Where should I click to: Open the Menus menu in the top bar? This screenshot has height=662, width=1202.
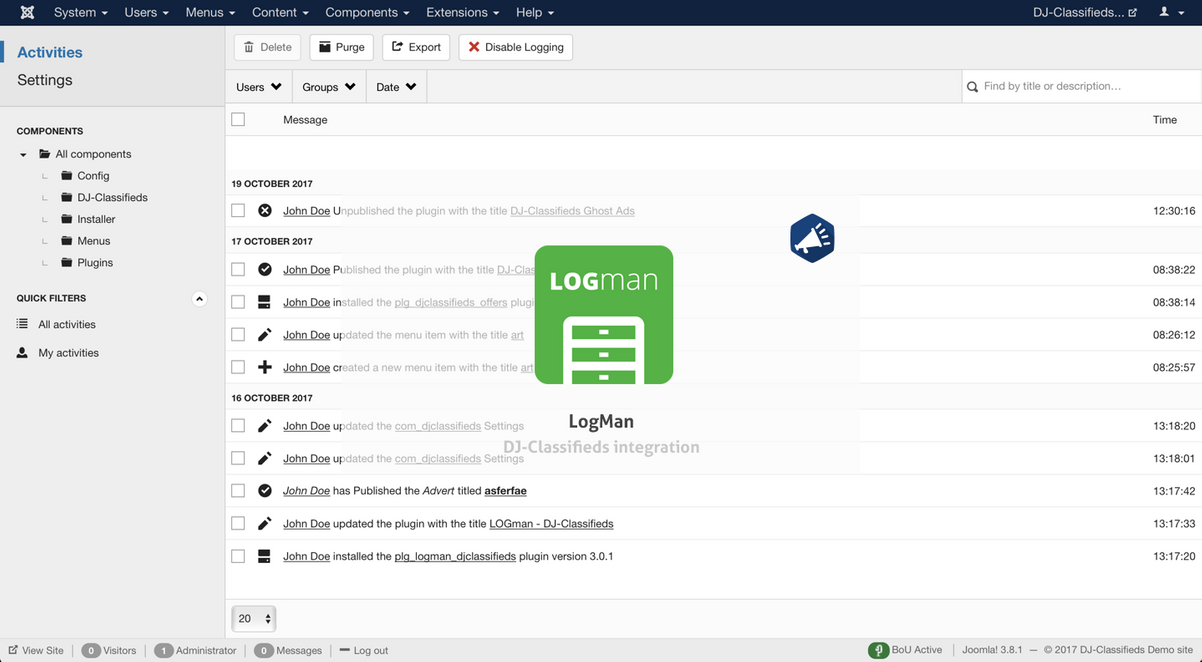click(x=211, y=12)
